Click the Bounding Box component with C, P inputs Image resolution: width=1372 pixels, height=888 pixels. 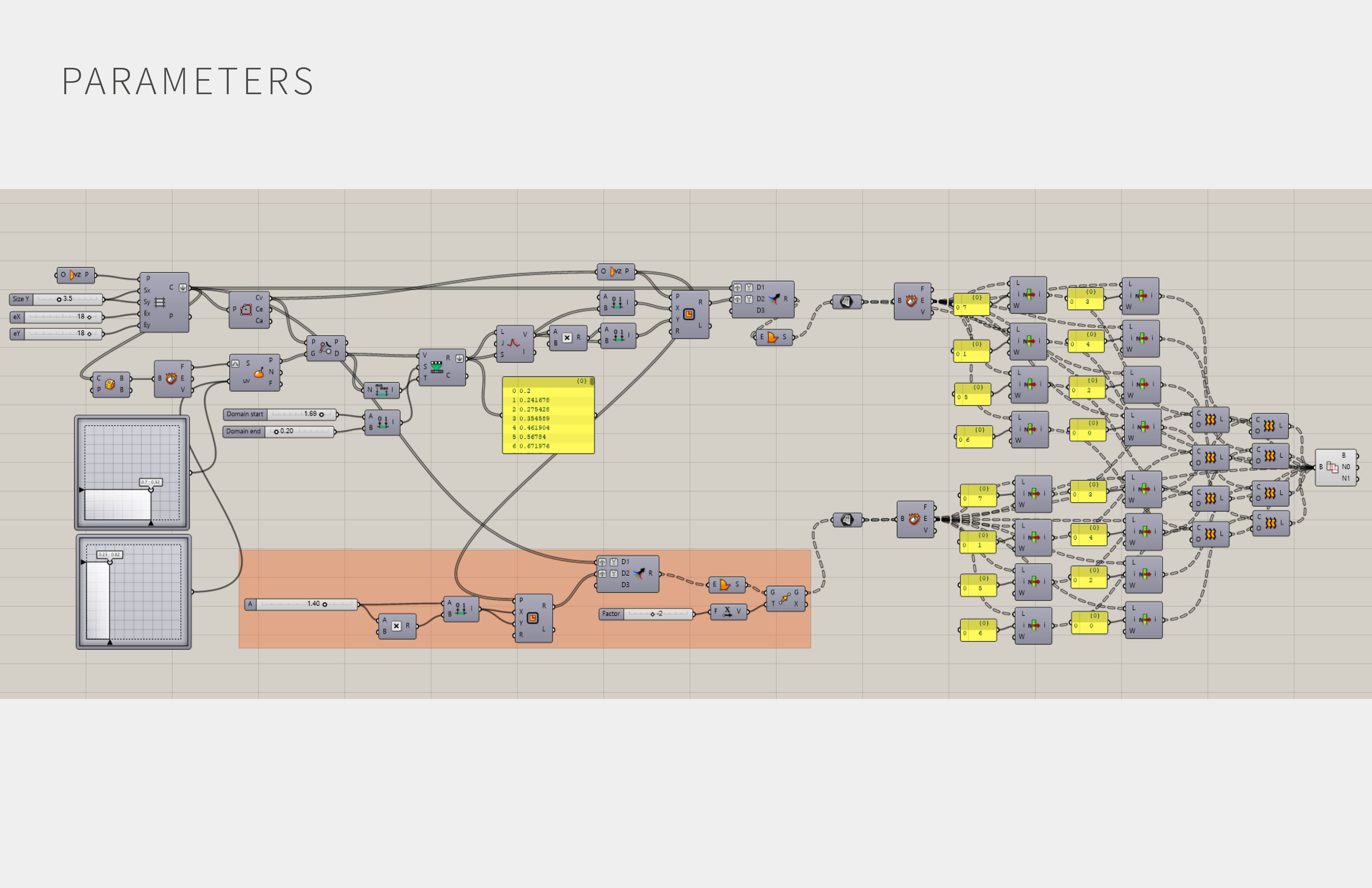click(109, 384)
